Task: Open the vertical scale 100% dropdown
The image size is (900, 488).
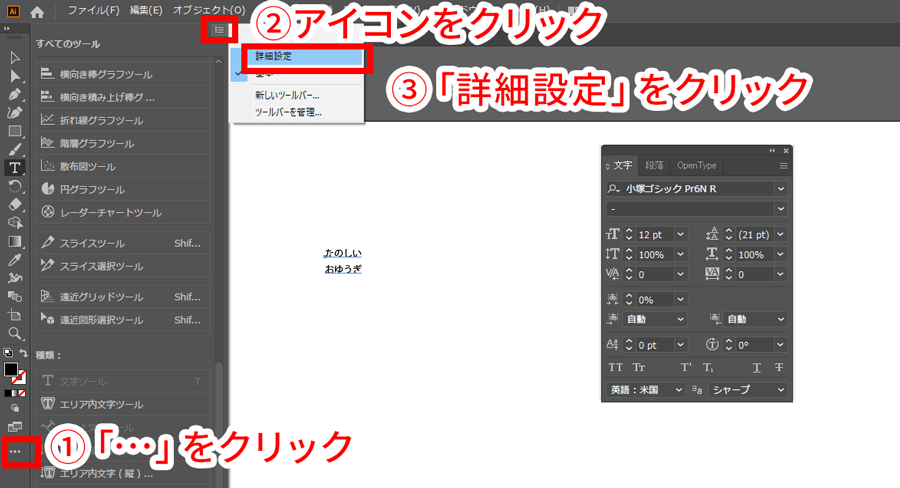Action: click(x=680, y=254)
